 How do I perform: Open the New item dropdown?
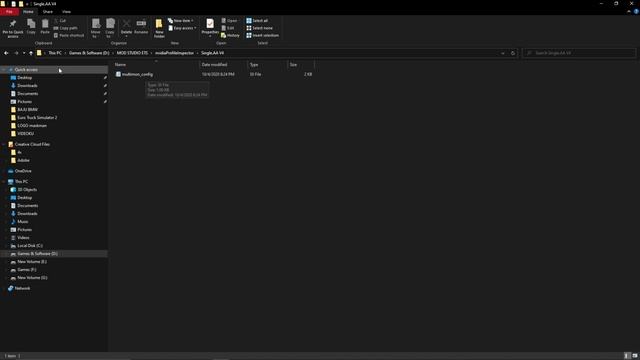[180, 20]
